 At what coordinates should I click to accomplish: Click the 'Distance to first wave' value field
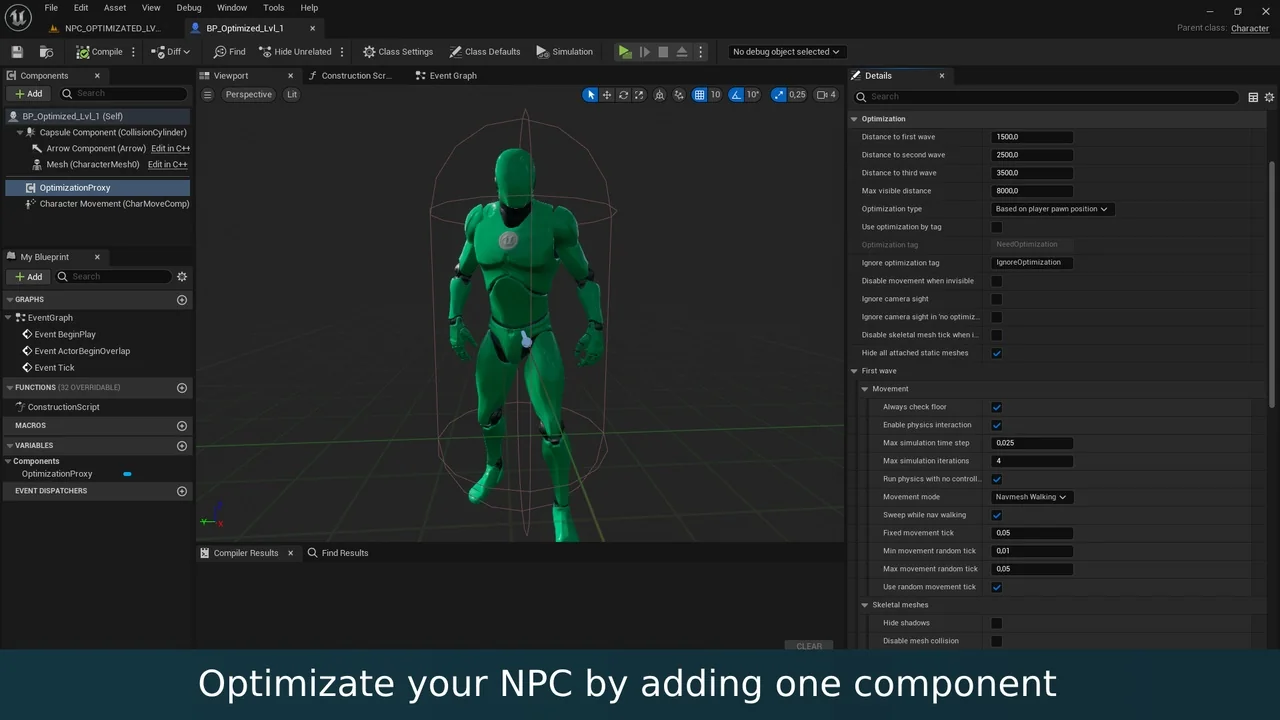pos(1032,137)
